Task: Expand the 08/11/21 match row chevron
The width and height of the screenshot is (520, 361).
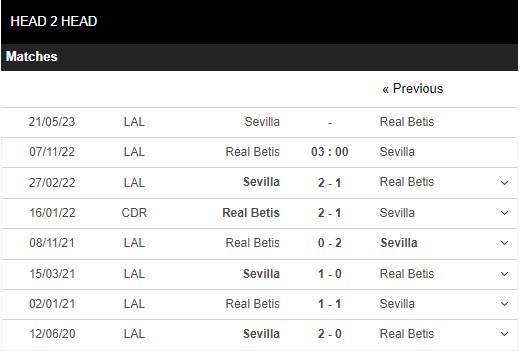Action: 504,243
